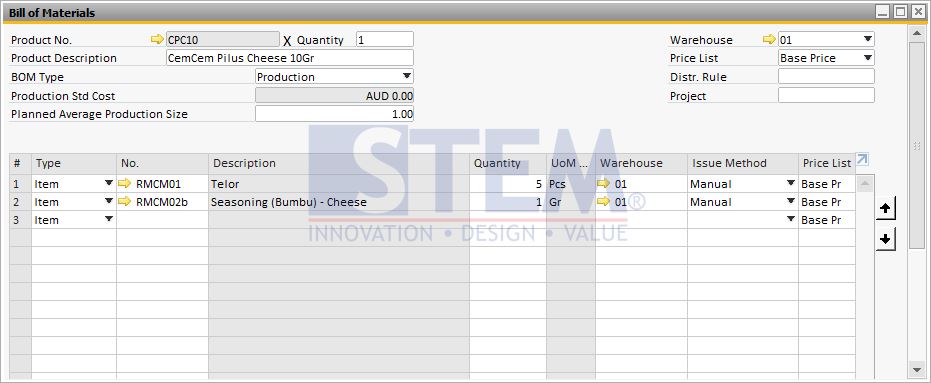This screenshot has width=931, height=383.
Task: Click the Planned Average Production Size field
Action: (334, 114)
